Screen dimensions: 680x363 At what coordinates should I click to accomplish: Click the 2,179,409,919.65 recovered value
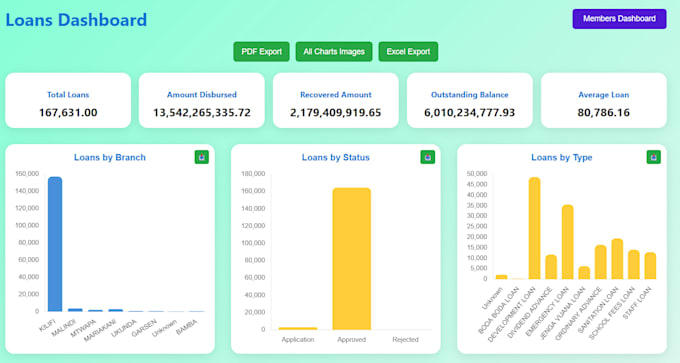click(336, 113)
